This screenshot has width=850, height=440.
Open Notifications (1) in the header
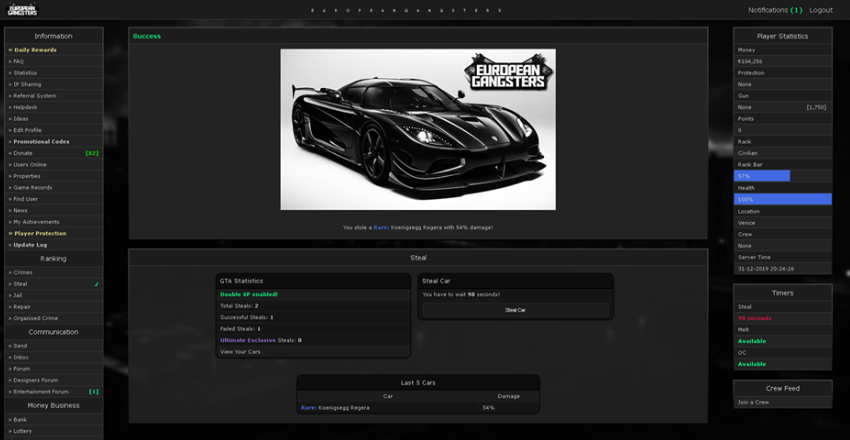[775, 10]
